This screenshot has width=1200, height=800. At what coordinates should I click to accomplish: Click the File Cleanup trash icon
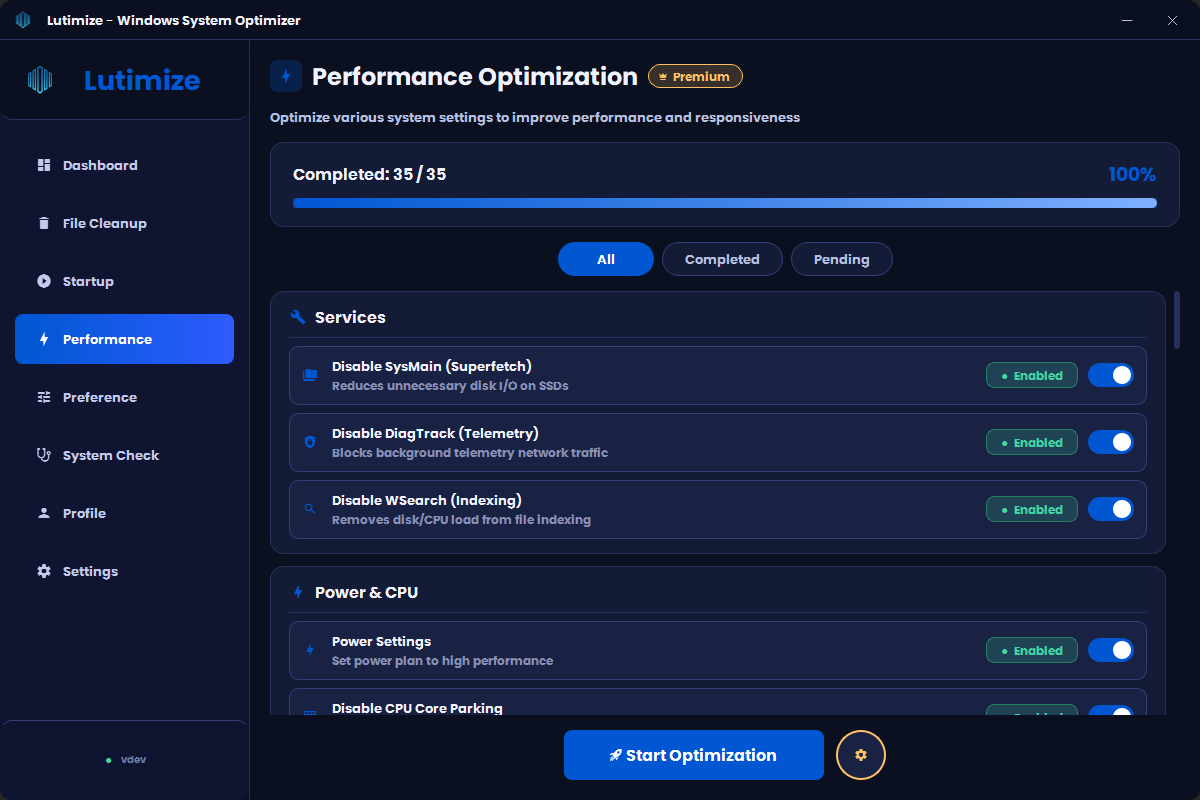[44, 223]
